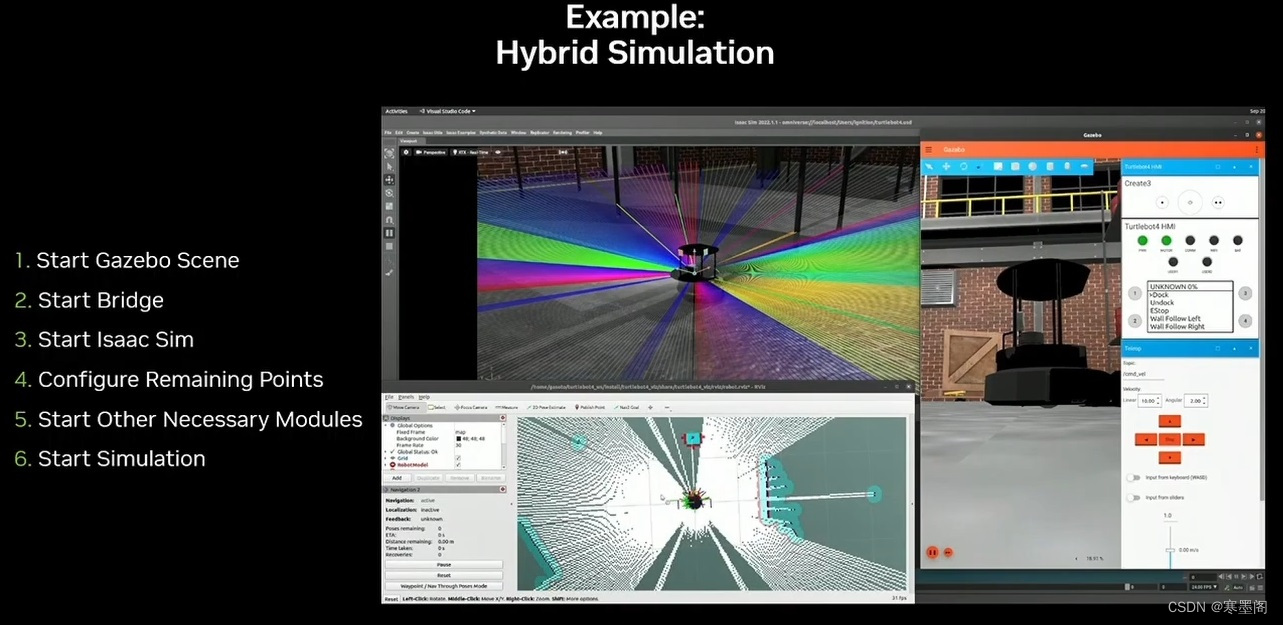Select the Focus Camera tool in RViz
Screen dimensions: 1283x625
coord(471,407)
